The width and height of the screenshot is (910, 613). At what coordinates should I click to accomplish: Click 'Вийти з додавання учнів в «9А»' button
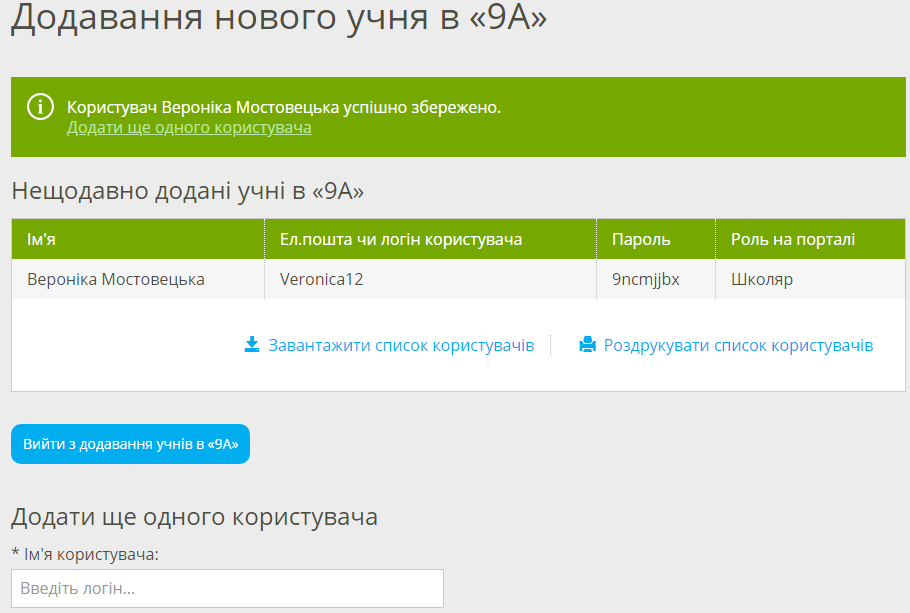click(131, 444)
